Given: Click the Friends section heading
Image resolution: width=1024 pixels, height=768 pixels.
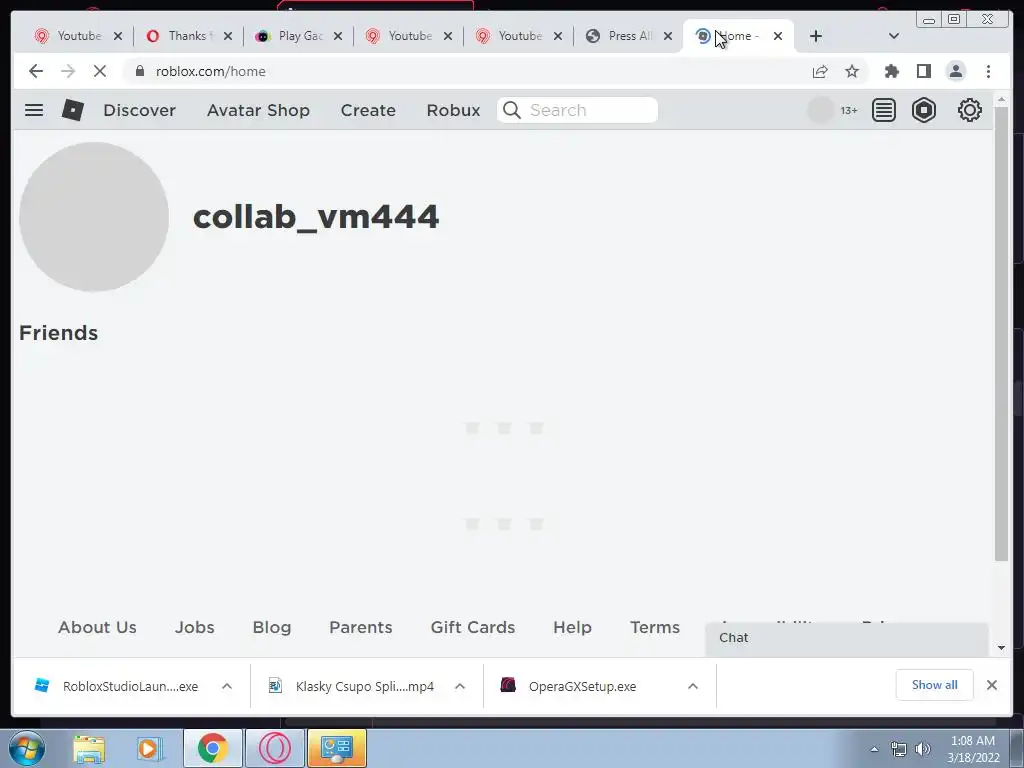Looking at the screenshot, I should [59, 333].
